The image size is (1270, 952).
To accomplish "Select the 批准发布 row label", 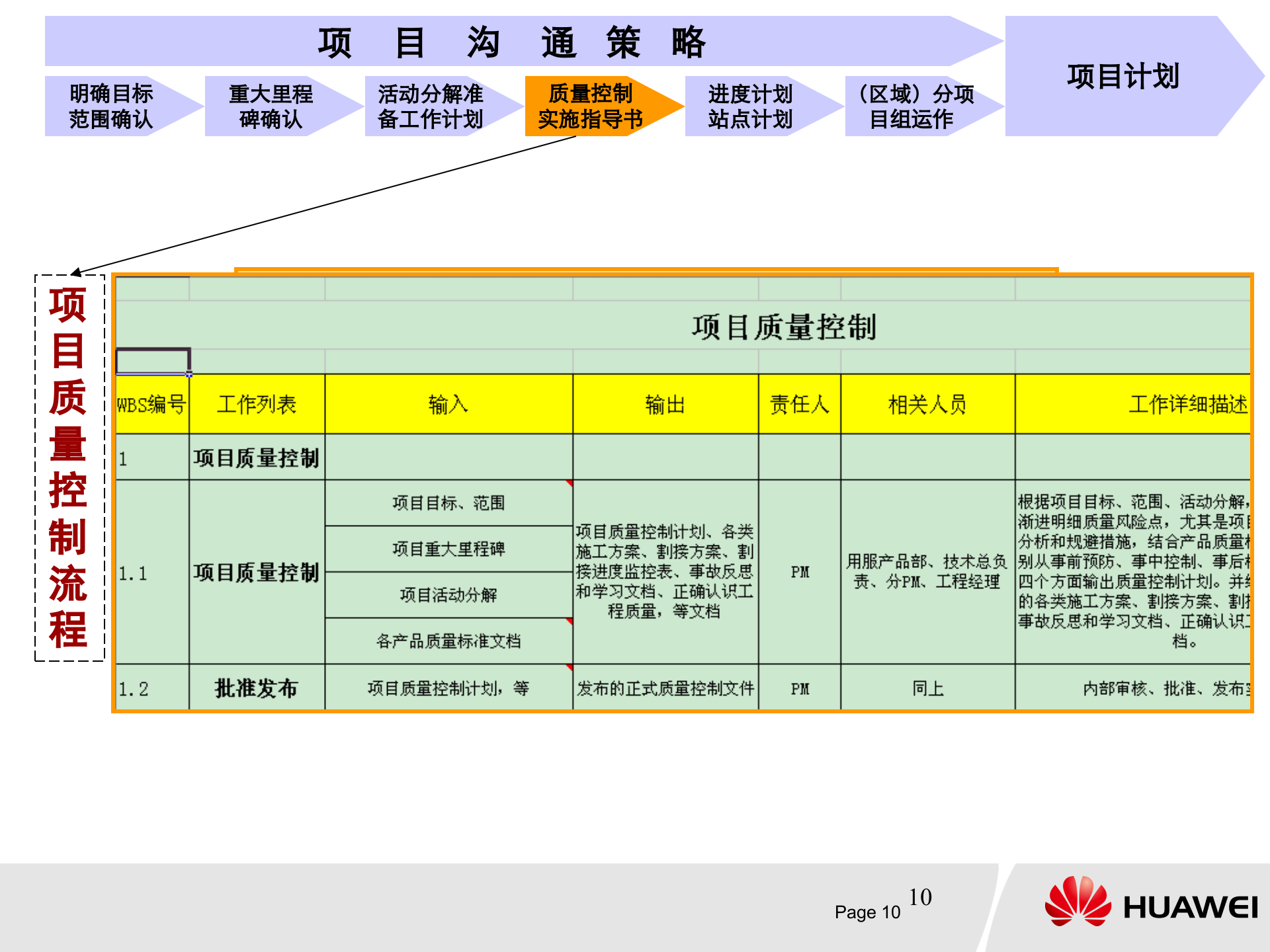I will (257, 686).
